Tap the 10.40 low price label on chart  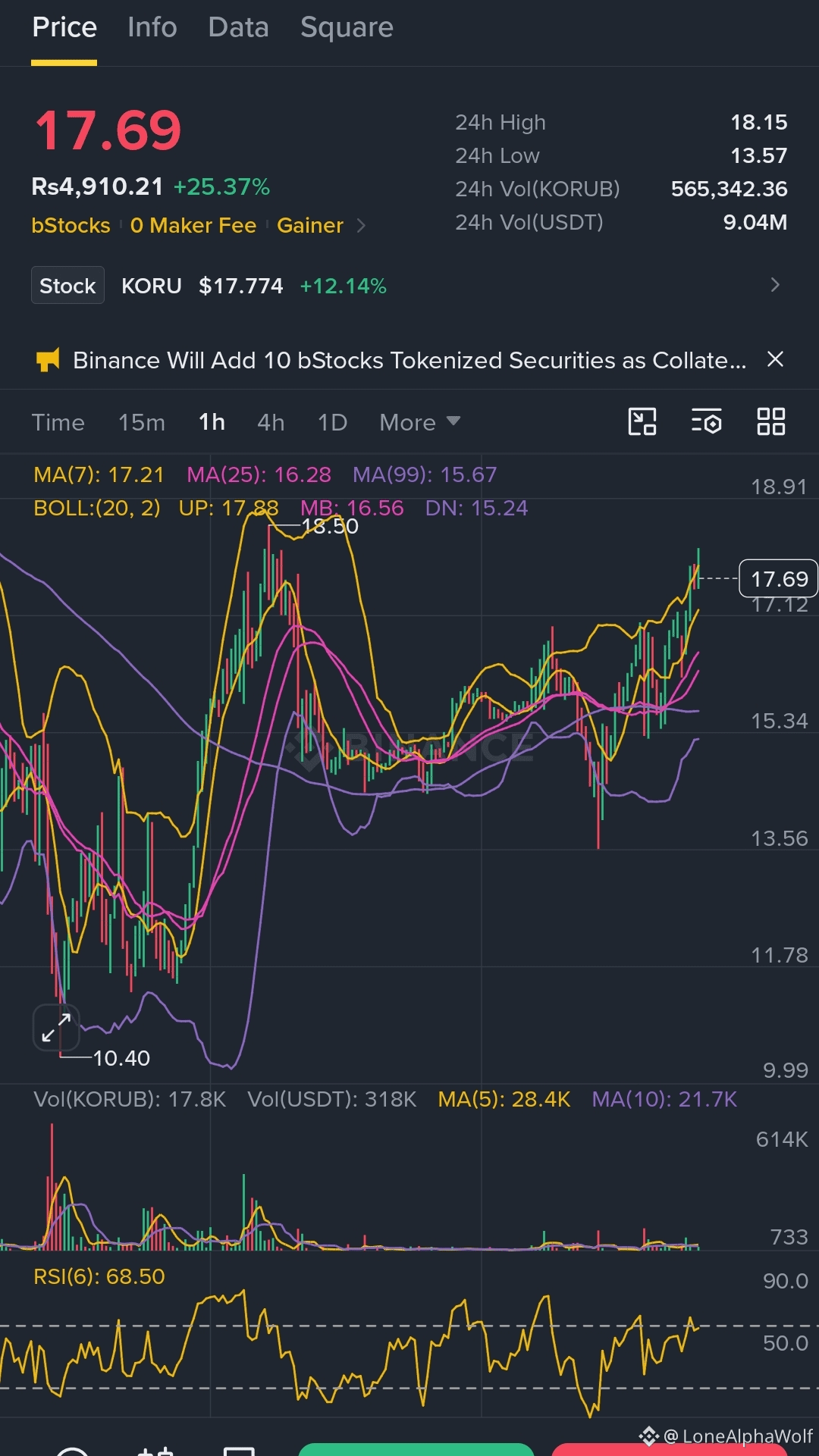point(121,1058)
